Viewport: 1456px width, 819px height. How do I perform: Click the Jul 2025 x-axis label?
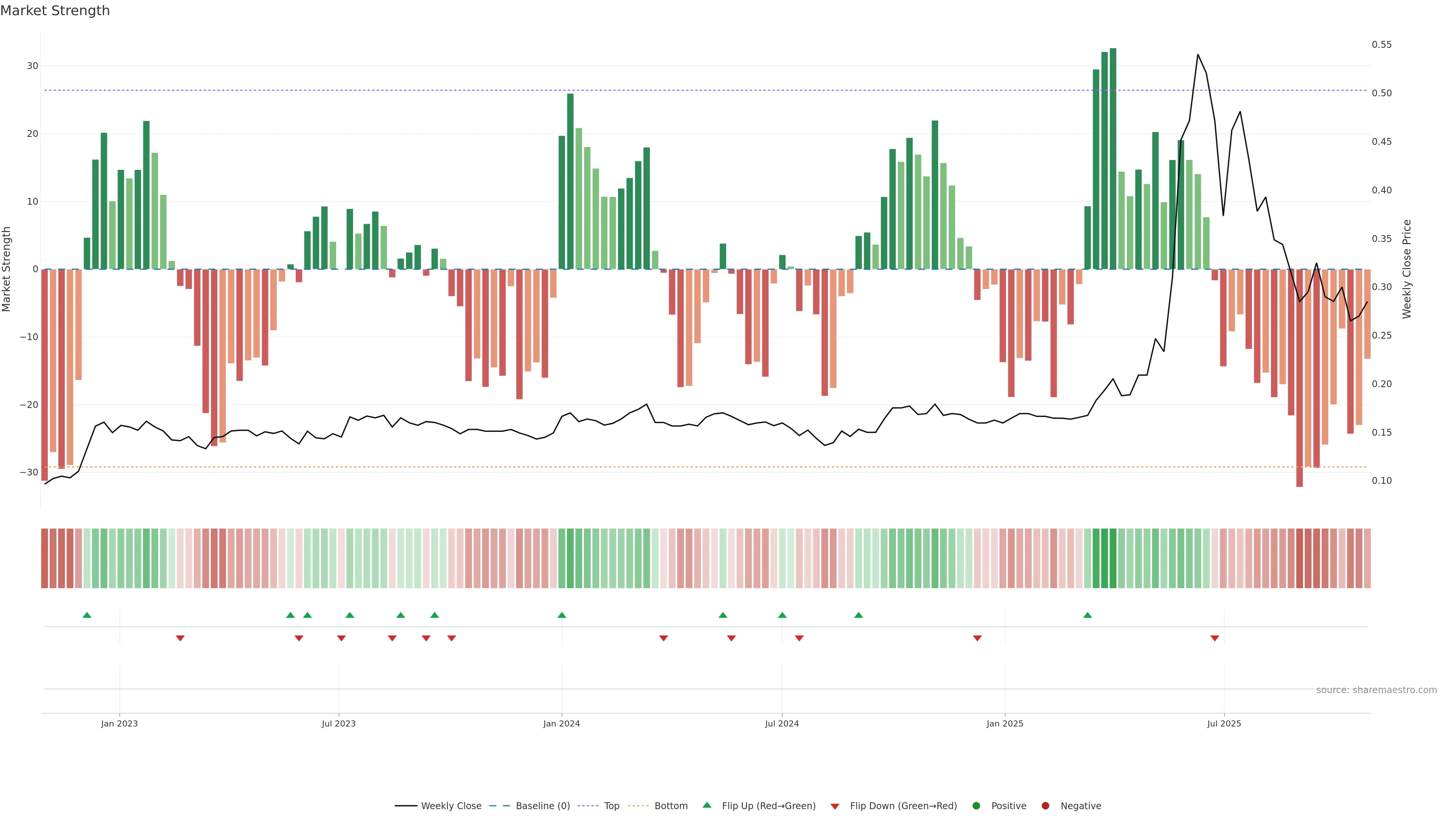tap(1224, 723)
